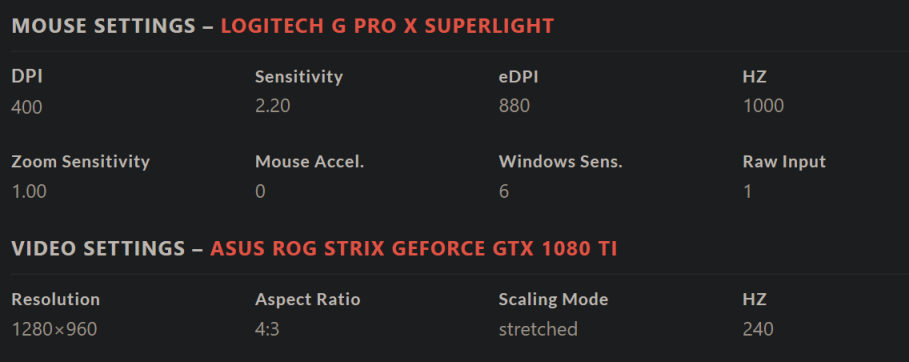The height and width of the screenshot is (362, 909).
Task: Click the Zoom Sensitivity label
Action: click(81, 162)
